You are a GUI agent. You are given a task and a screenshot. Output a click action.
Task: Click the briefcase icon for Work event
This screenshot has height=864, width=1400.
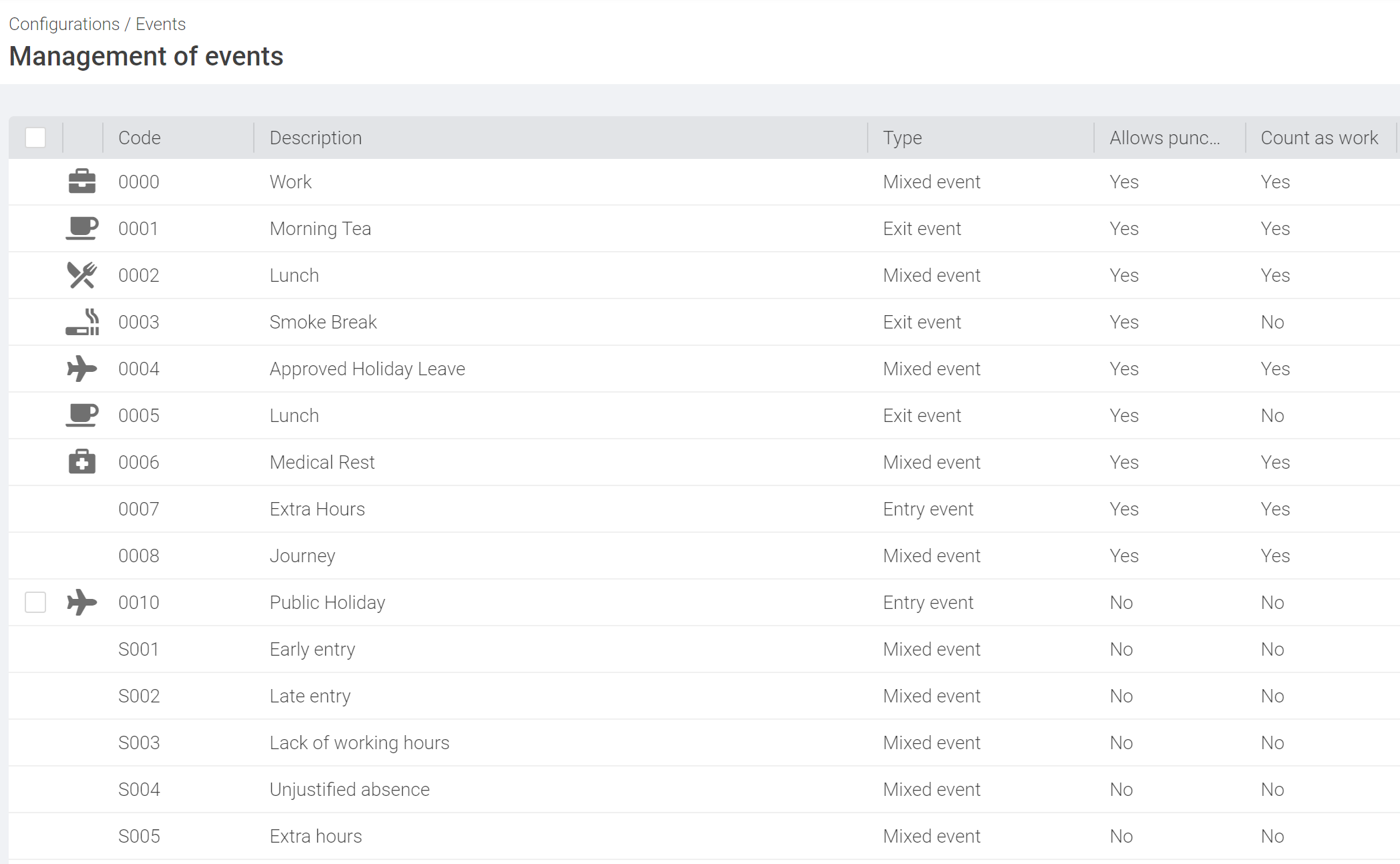82,181
